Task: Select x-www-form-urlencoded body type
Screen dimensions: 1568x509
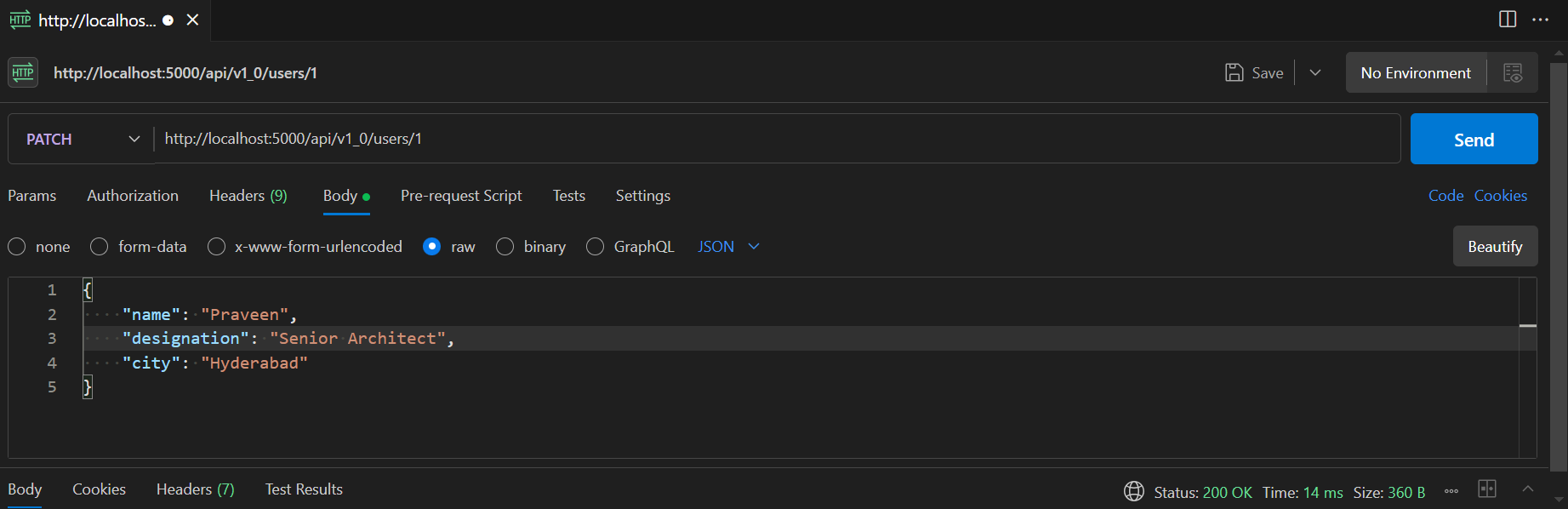Action: click(217, 247)
